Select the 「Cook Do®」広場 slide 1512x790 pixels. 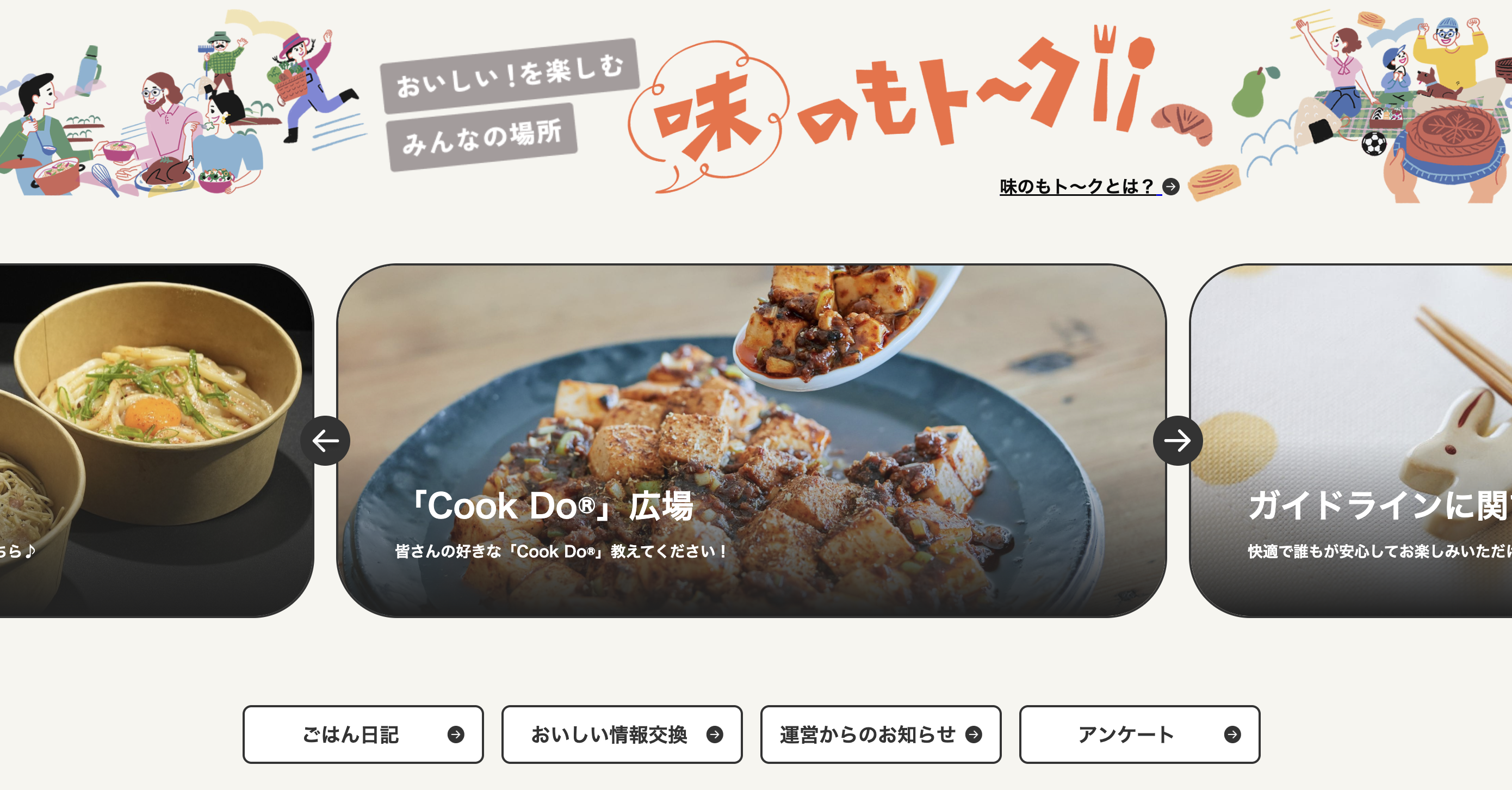point(751,441)
